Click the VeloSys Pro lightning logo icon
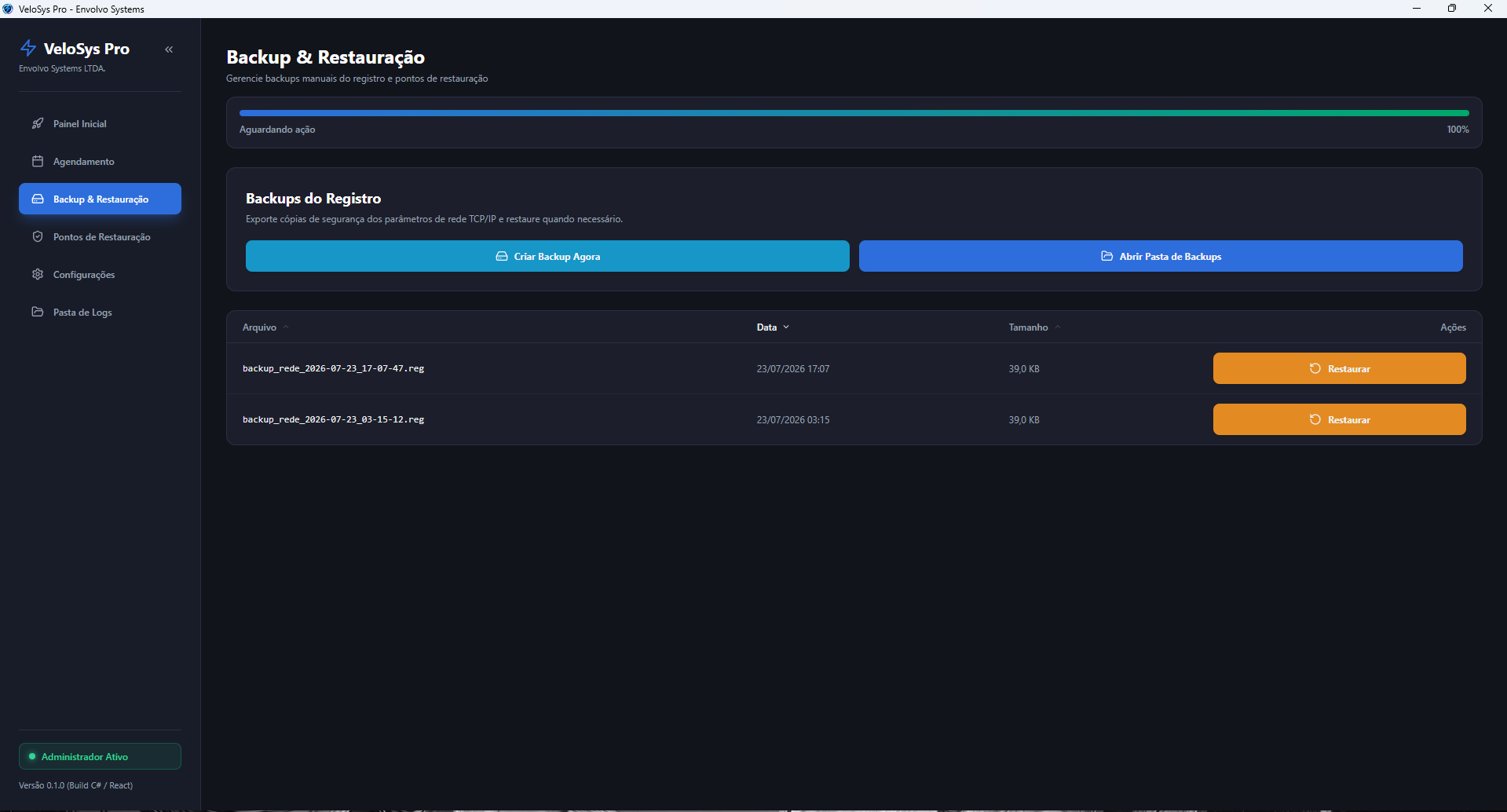1507x812 pixels. [x=28, y=48]
